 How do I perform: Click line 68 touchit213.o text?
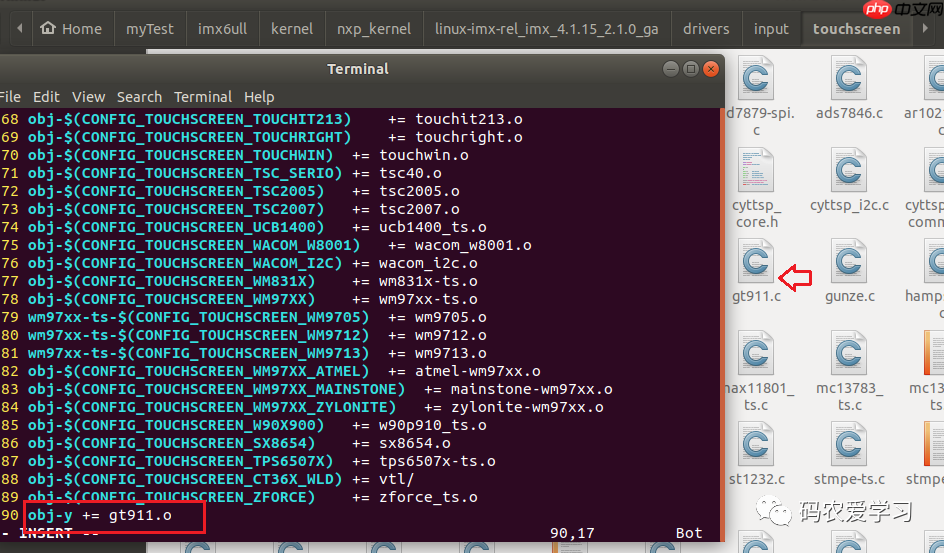point(469,119)
